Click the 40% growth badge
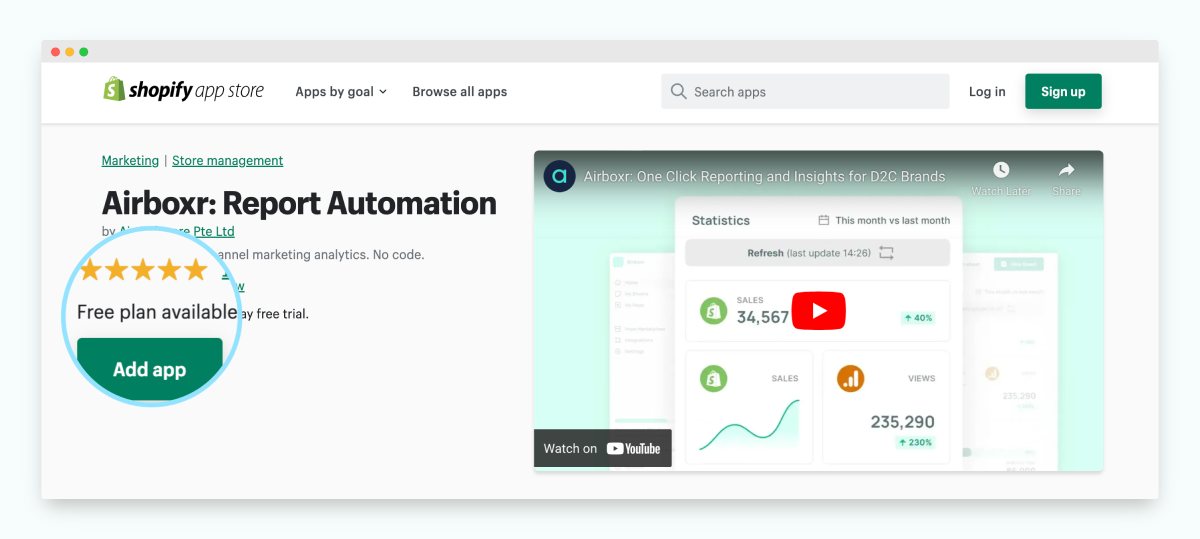This screenshot has width=1200, height=539. pyautogui.click(x=917, y=318)
